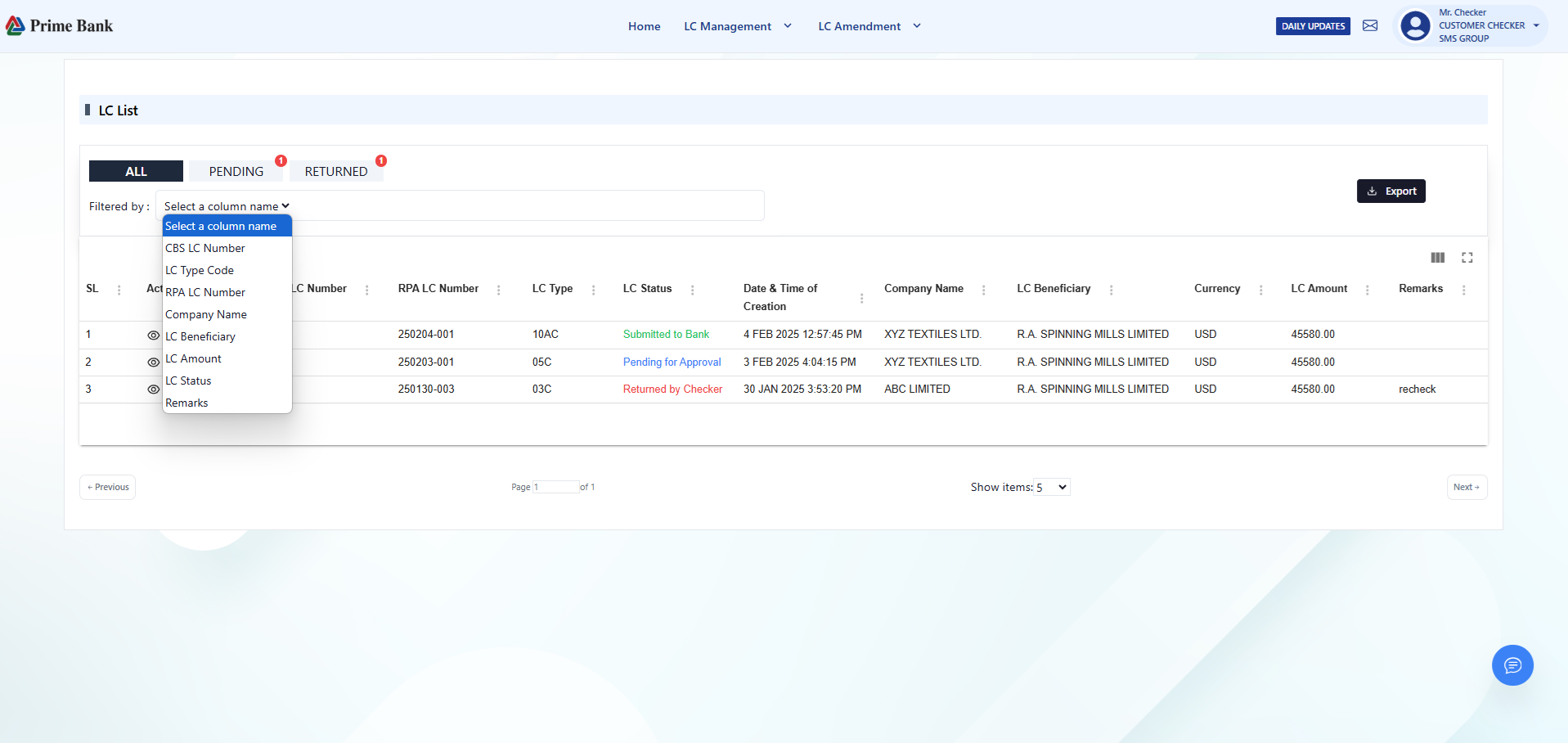
Task: Click date '30 JAN 2025 3:53:20 PM'
Action: [x=802, y=390]
